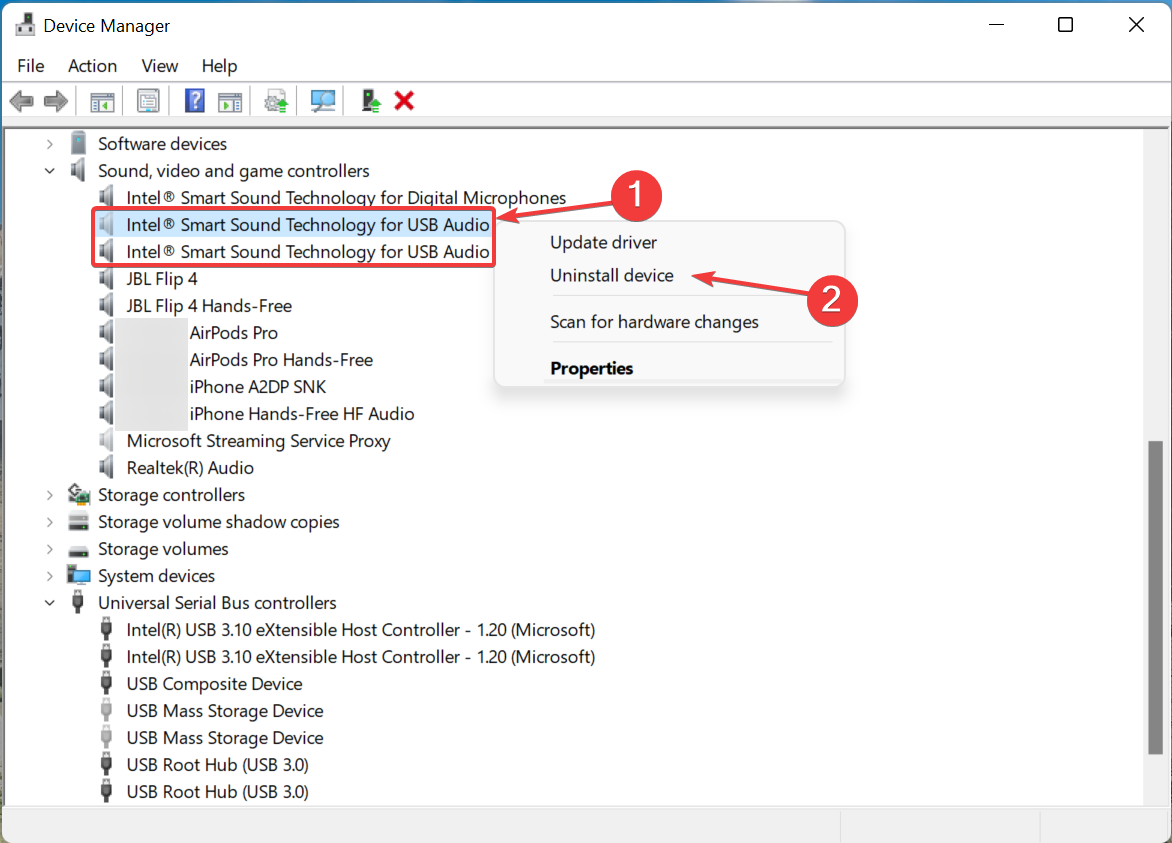Click speaker icon of Microsoft Streaming Service Proxy
Viewport: 1172px width, 843px height.
(106, 440)
